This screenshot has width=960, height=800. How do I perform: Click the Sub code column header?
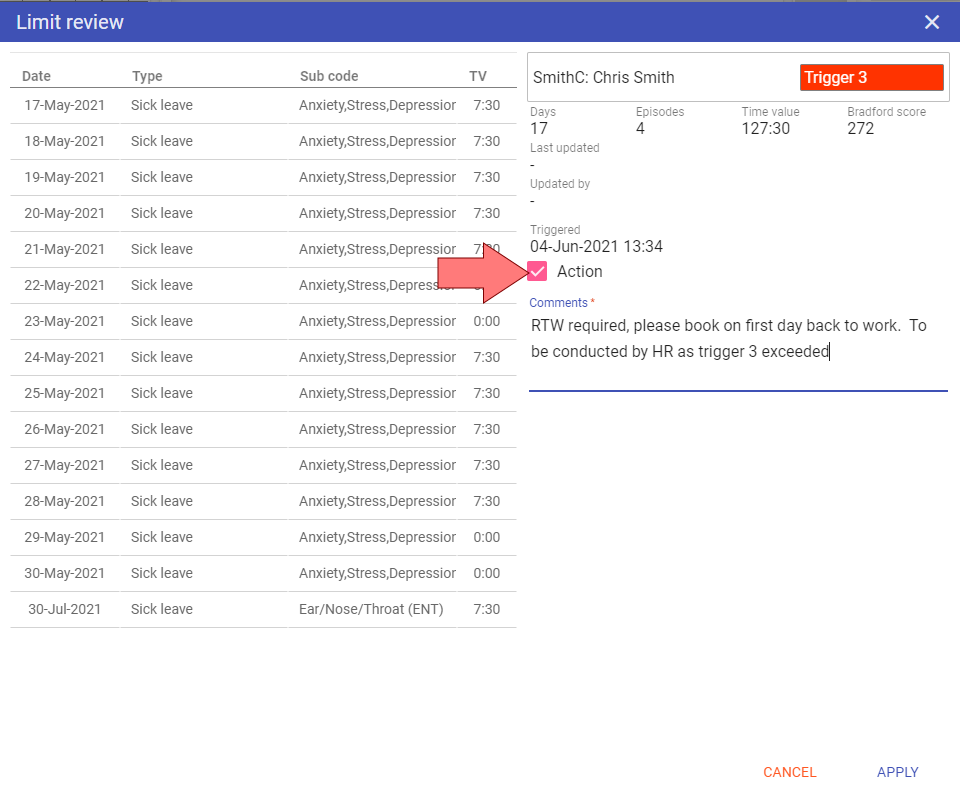[x=329, y=76]
